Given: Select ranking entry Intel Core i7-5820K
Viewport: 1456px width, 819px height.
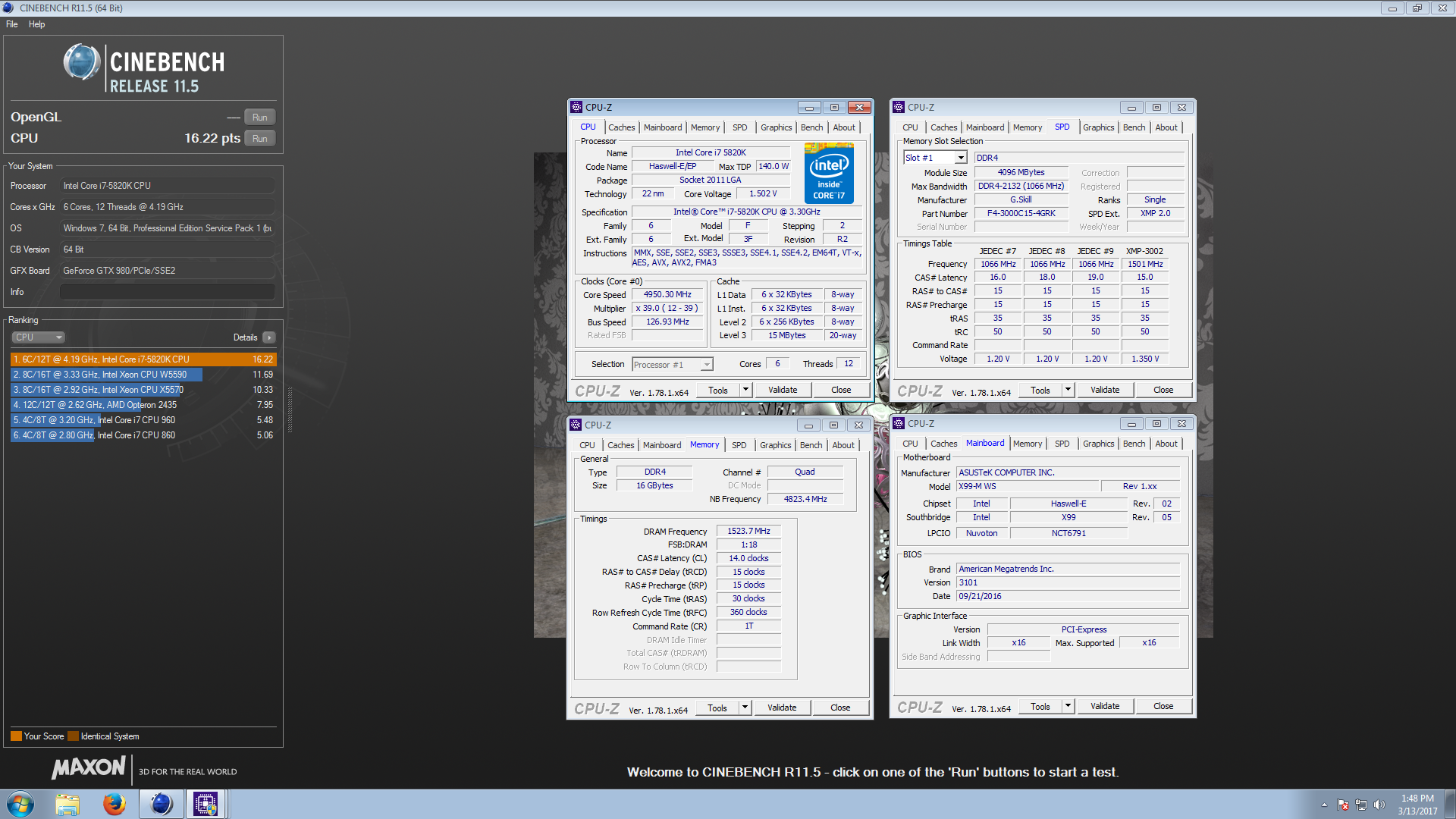Looking at the screenshot, I should 143,359.
